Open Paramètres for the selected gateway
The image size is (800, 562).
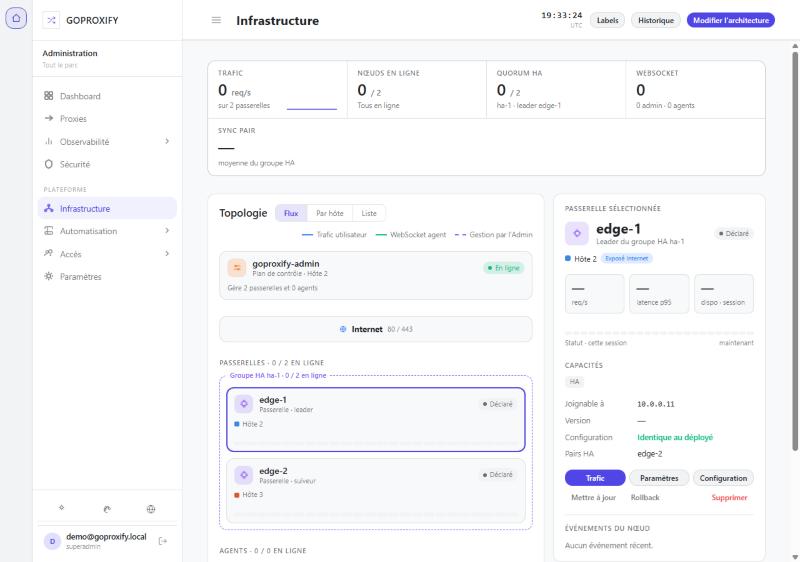click(x=659, y=478)
